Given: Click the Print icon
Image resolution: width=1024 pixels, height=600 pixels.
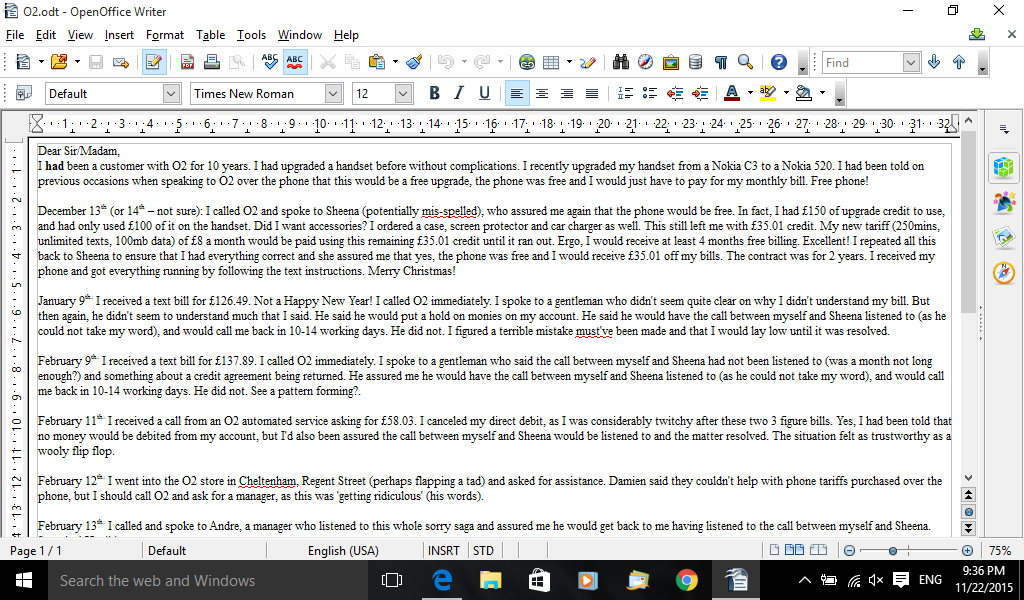Looking at the screenshot, I should click(212, 62).
